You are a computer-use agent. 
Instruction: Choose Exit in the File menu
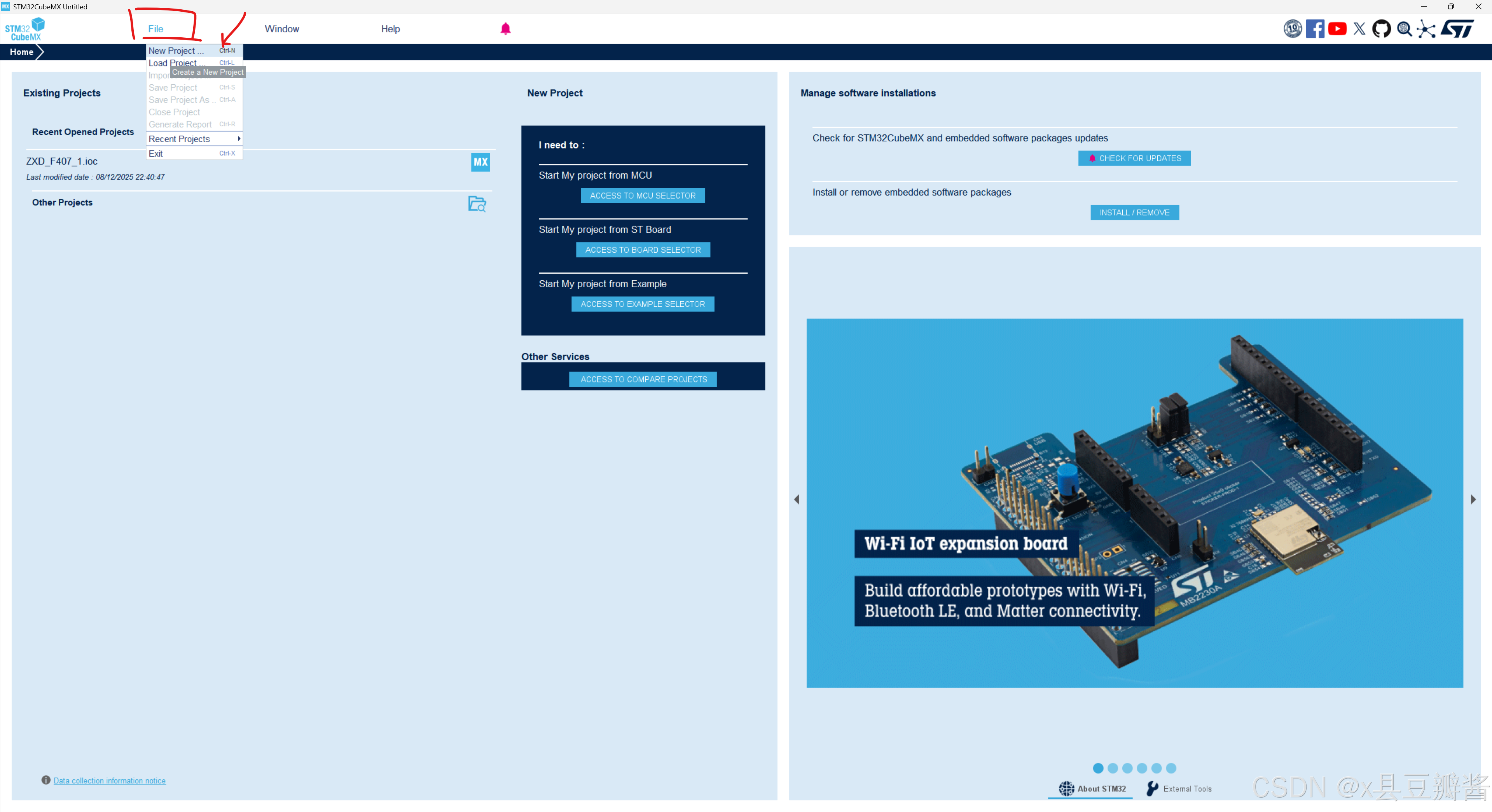pyautogui.click(x=156, y=154)
